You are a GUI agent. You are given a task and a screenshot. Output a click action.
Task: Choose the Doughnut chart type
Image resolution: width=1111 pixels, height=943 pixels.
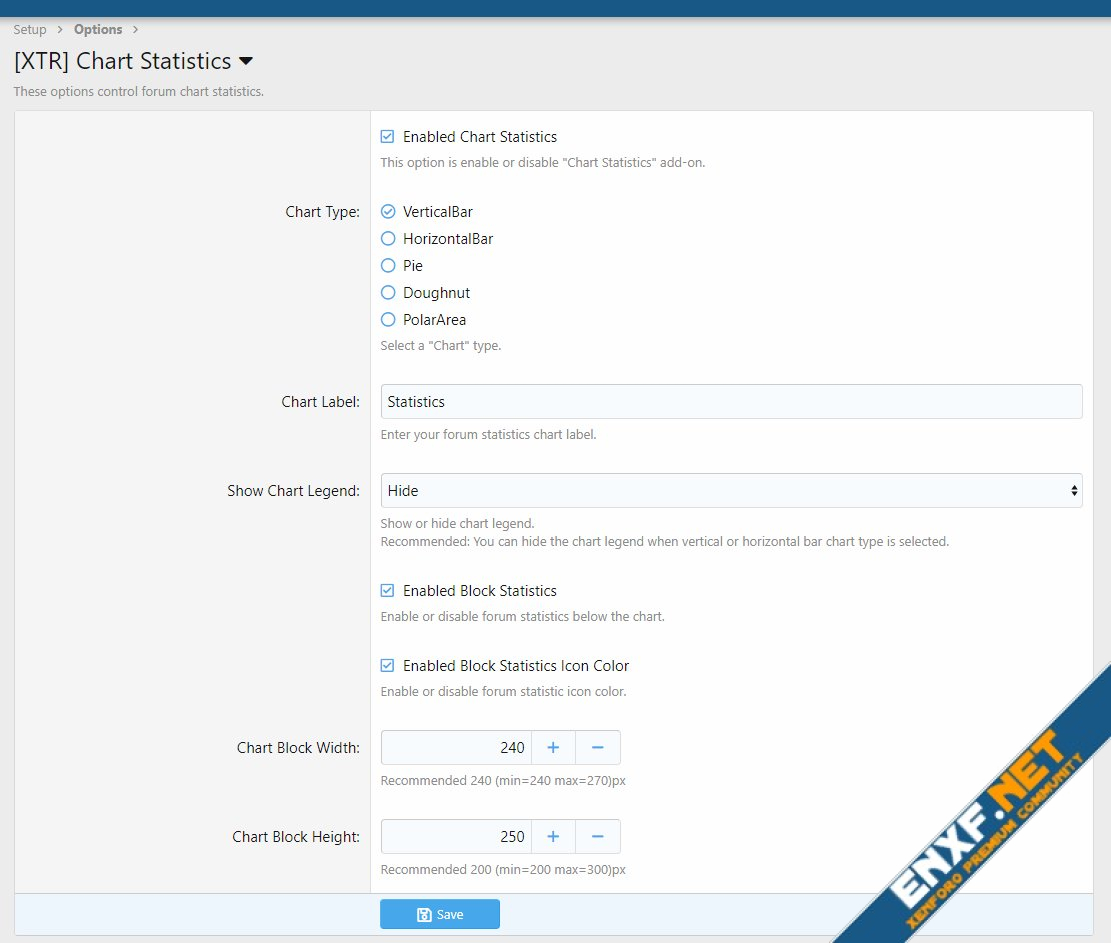388,293
